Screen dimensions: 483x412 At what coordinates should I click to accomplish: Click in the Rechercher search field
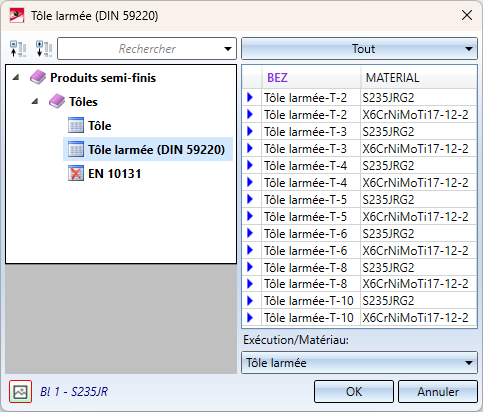pos(140,49)
